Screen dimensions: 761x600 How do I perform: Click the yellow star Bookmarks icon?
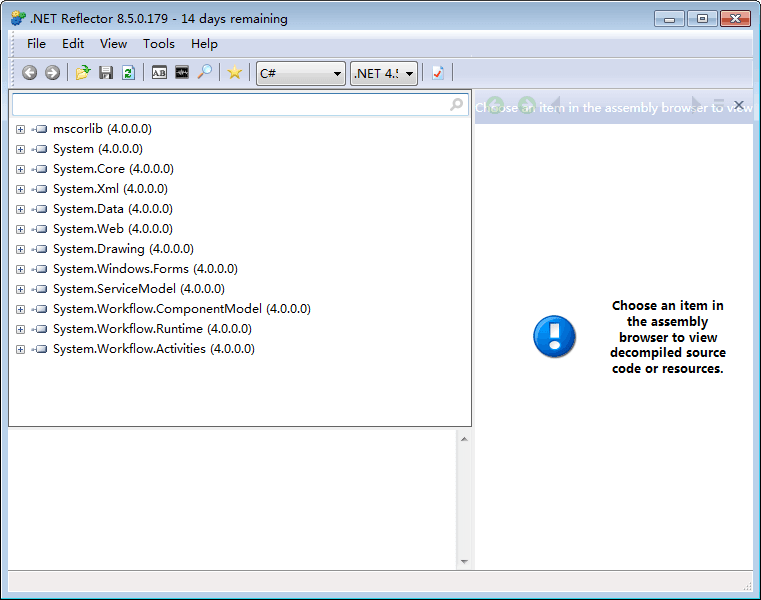(x=234, y=73)
